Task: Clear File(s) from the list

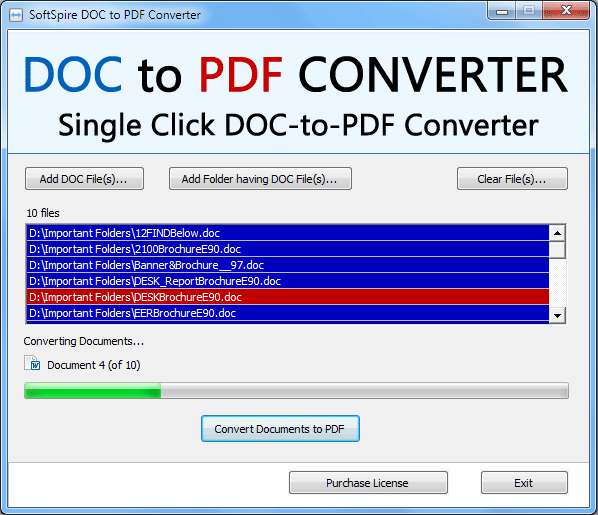Action: (x=512, y=179)
